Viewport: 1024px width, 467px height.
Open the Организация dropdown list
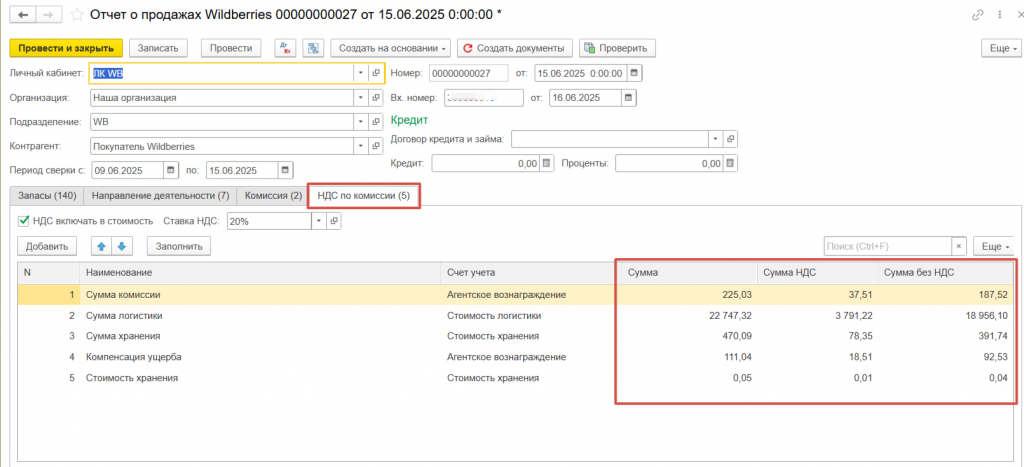click(x=360, y=98)
